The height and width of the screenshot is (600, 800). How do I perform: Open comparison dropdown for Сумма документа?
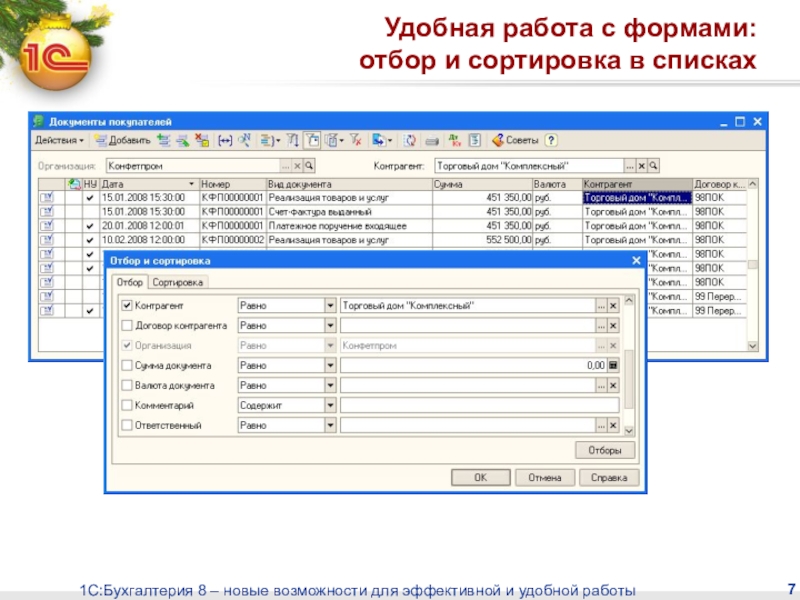click(x=330, y=365)
